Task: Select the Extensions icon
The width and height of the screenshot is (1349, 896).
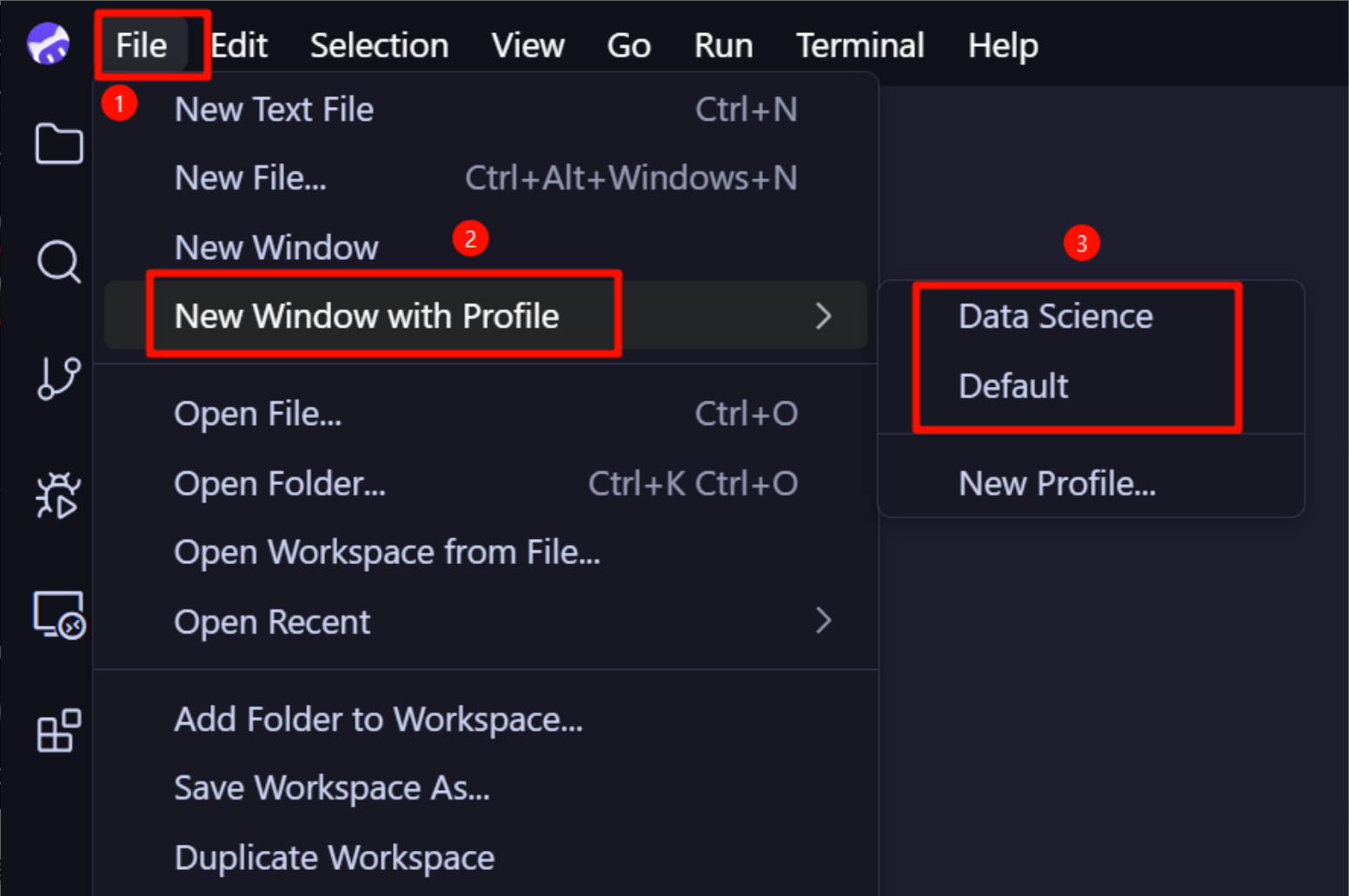Action: pyautogui.click(x=58, y=730)
